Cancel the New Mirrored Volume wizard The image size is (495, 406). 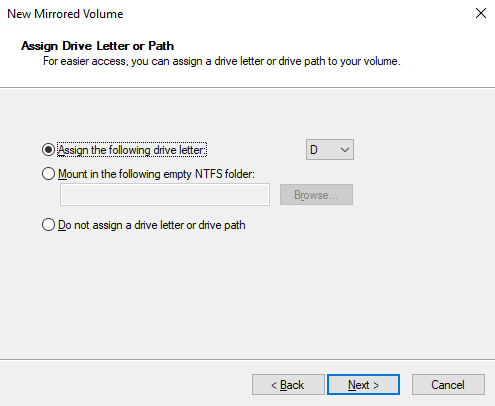pyautogui.click(x=448, y=385)
